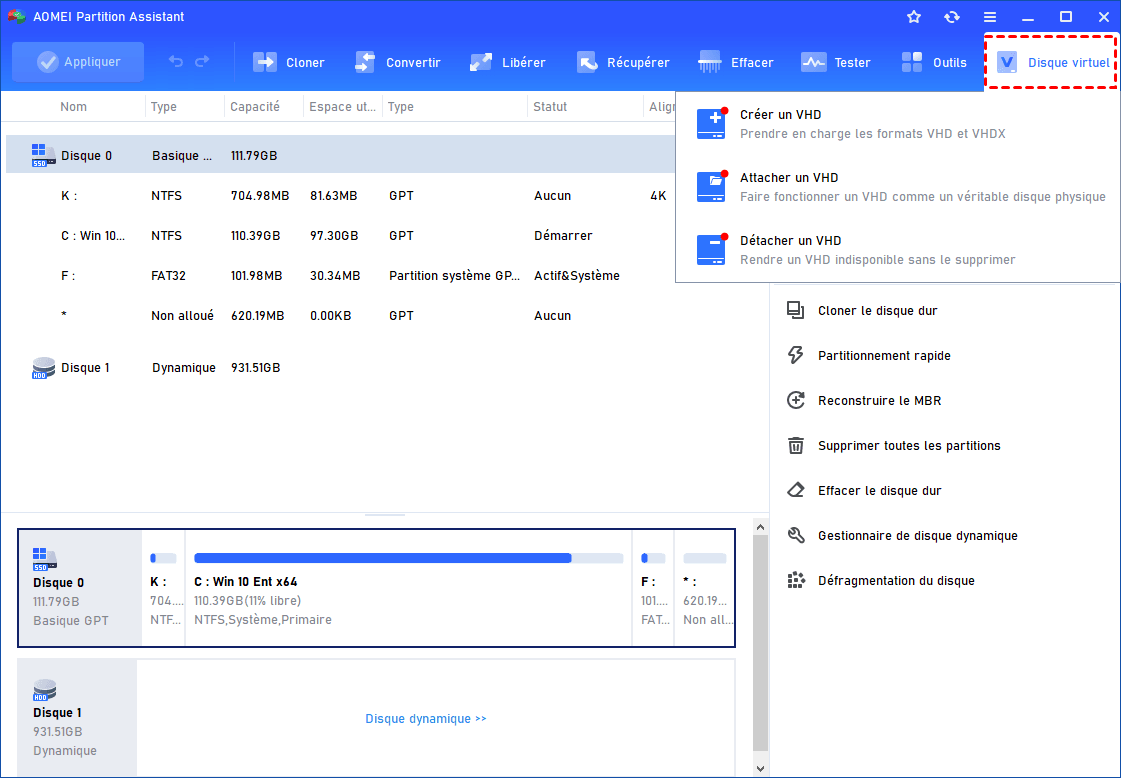1121x778 pixels.
Task: Select the C : Win 10 Ent x64 partition block
Action: click(408, 588)
